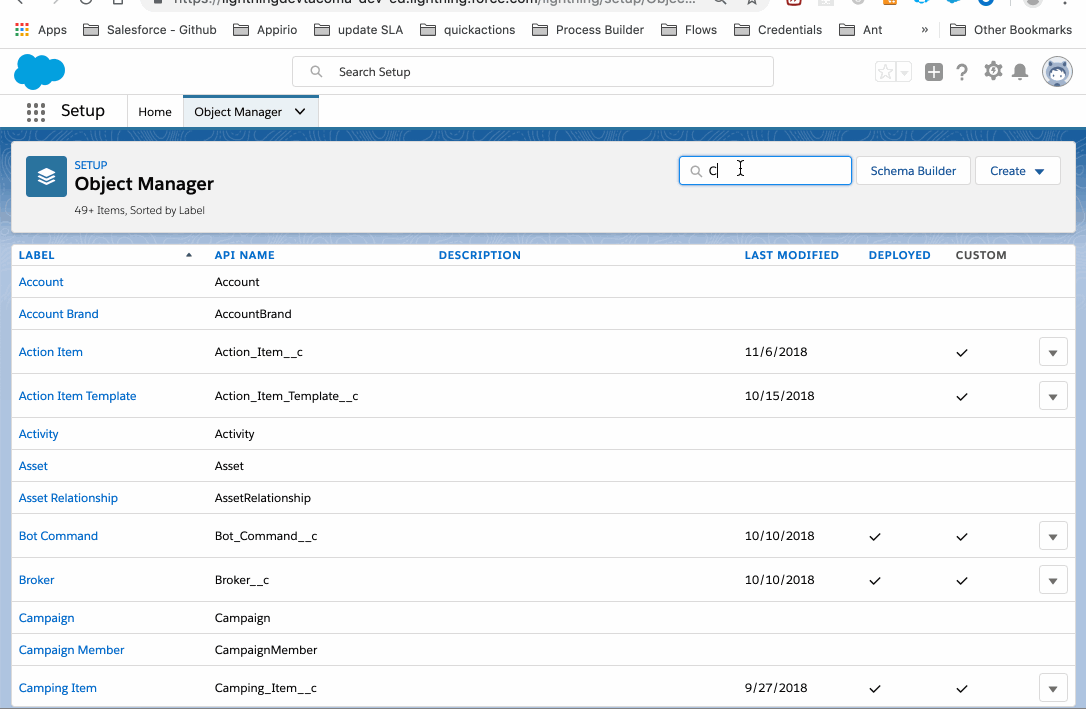Click the Salesforce cloud logo
This screenshot has width=1086, height=709.
(39, 71)
